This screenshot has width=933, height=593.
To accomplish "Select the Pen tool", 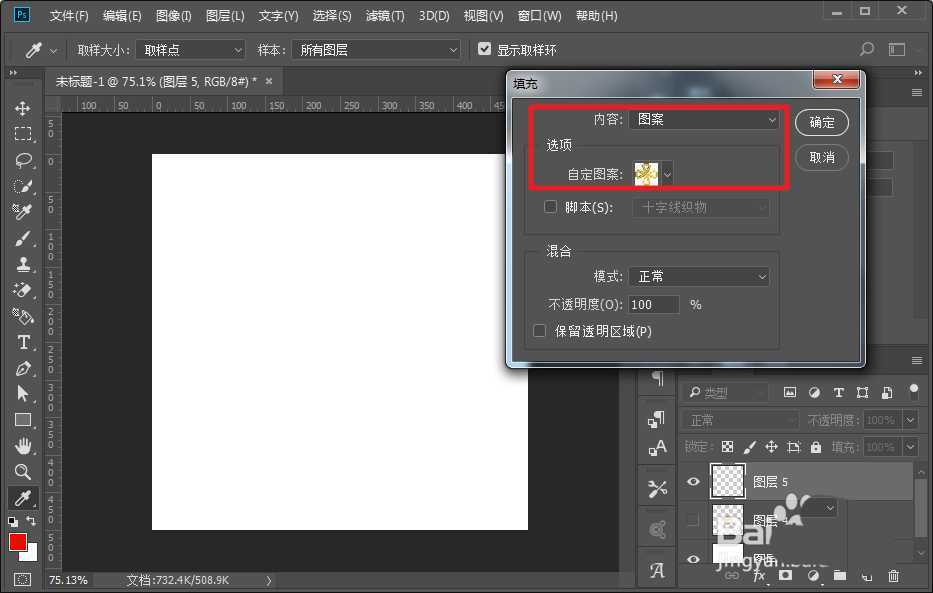I will pyautogui.click(x=23, y=368).
